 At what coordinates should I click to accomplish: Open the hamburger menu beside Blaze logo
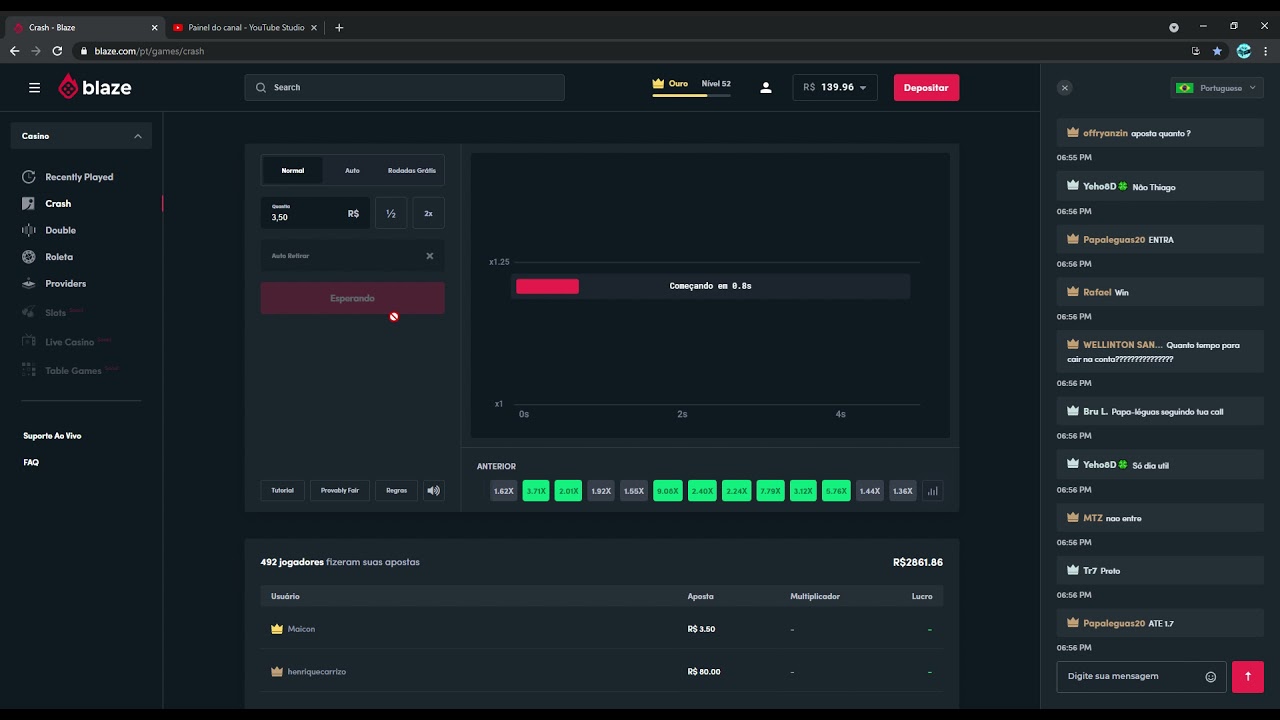click(x=34, y=88)
